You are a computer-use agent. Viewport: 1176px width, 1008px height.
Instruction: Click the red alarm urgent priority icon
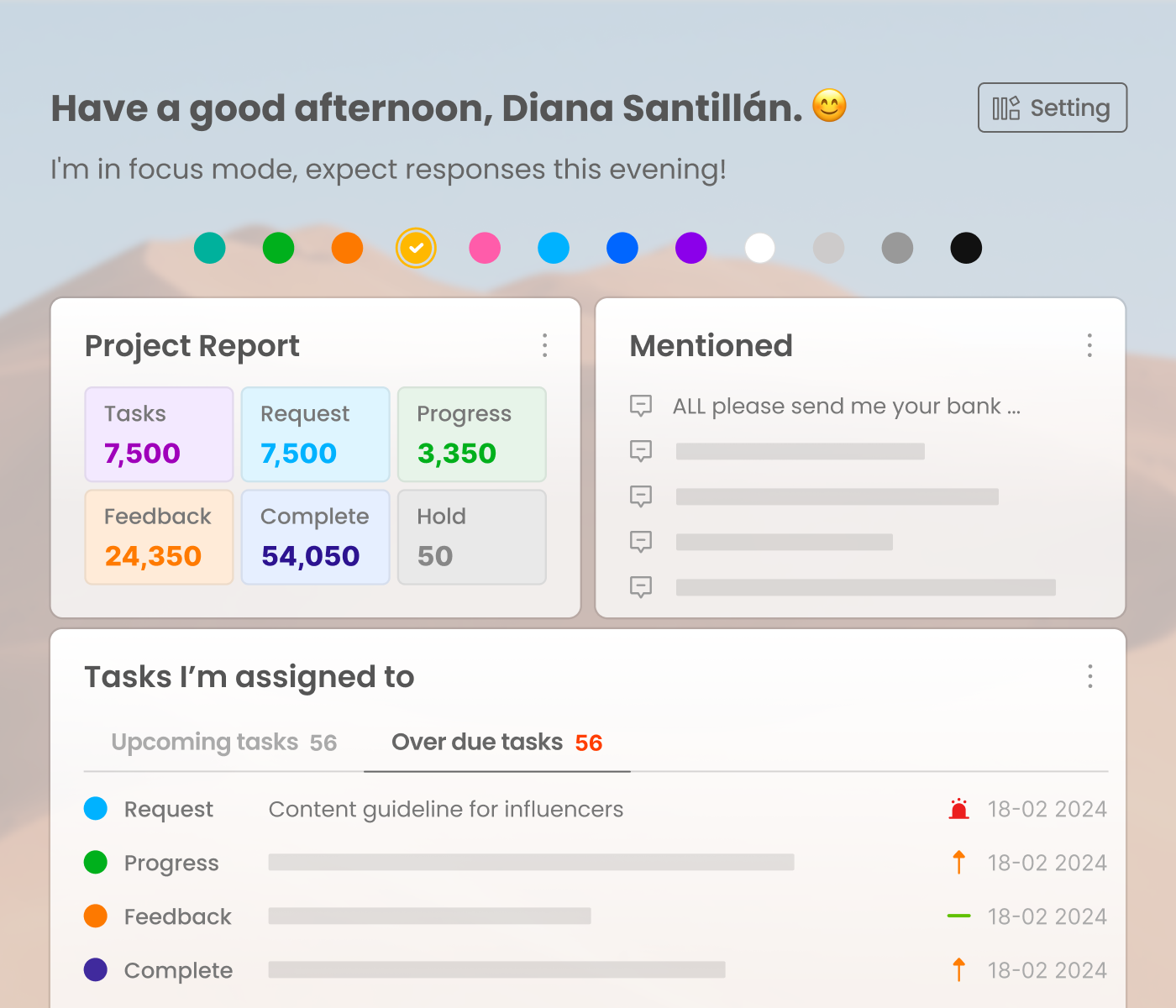click(x=958, y=809)
